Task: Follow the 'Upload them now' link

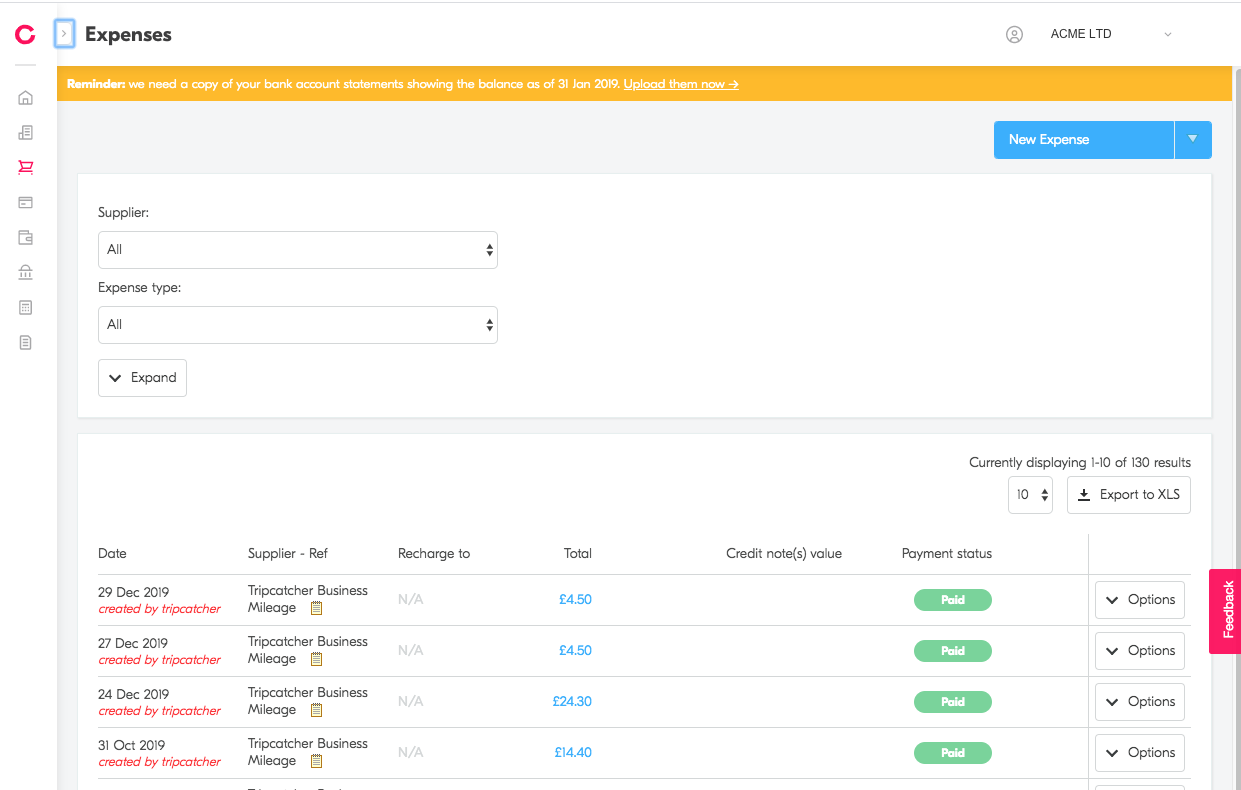Action: [x=681, y=84]
